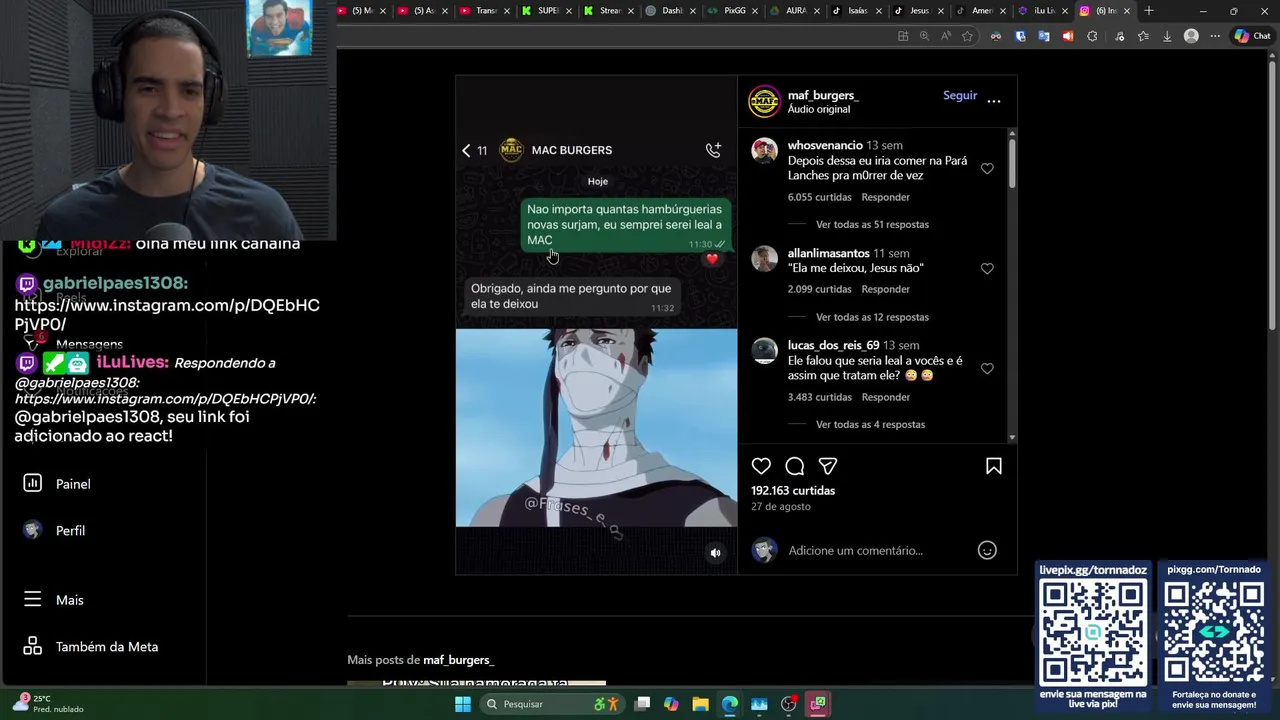Viewport: 1280px width, 720px height.
Task: Unmute the video with the speaker icon
Action: 715,553
